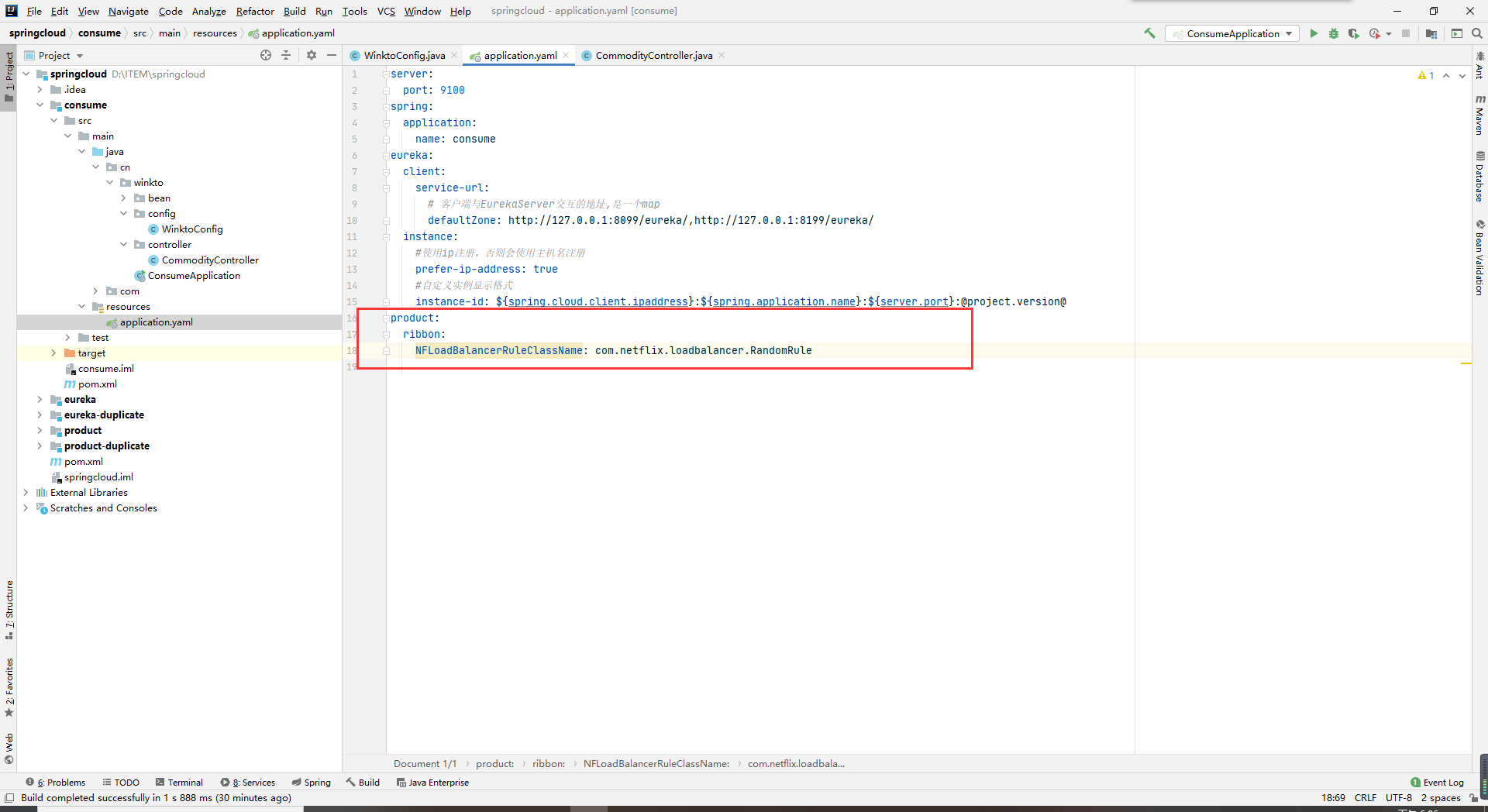The width and height of the screenshot is (1488, 812).
Task: Open the Ant side panel
Action: (1479, 66)
